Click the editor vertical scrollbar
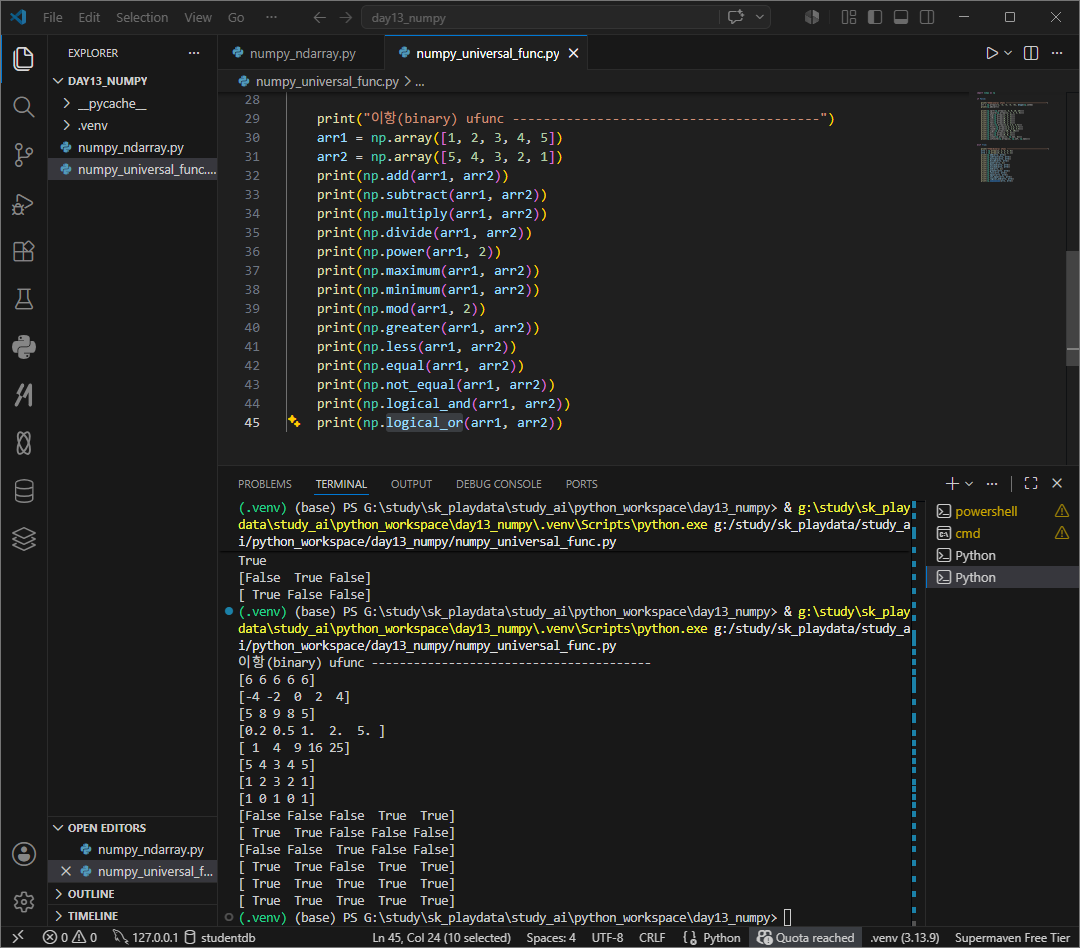This screenshot has height=948, width=1080. pos(1072,308)
